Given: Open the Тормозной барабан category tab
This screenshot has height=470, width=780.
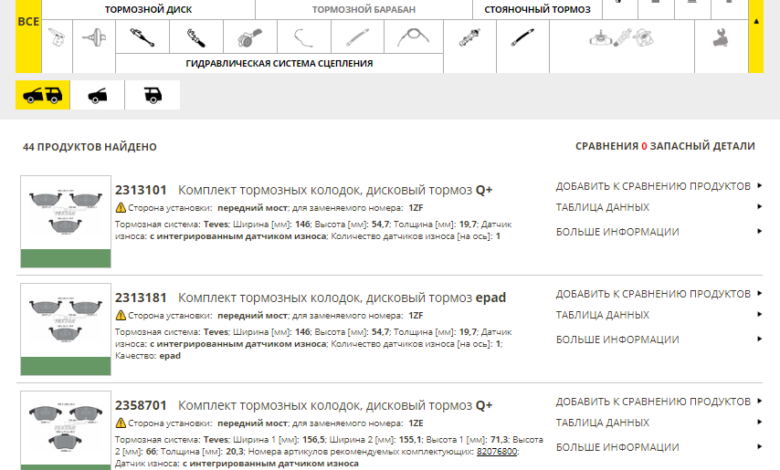Looking at the screenshot, I should point(363,9).
